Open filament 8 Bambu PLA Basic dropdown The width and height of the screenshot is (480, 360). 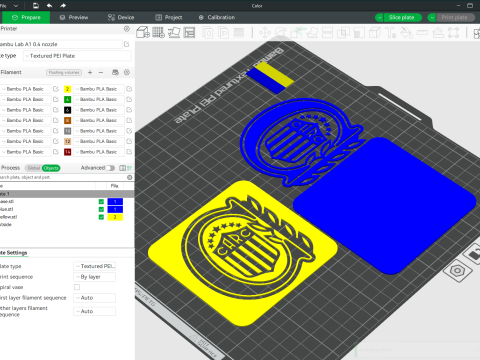(x=99, y=120)
